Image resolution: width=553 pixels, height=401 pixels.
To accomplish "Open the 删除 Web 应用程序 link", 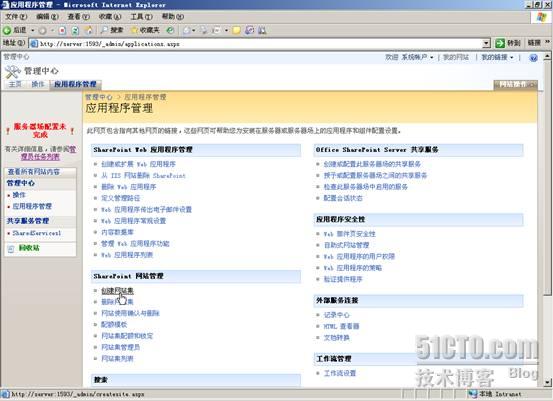I will (129, 187).
